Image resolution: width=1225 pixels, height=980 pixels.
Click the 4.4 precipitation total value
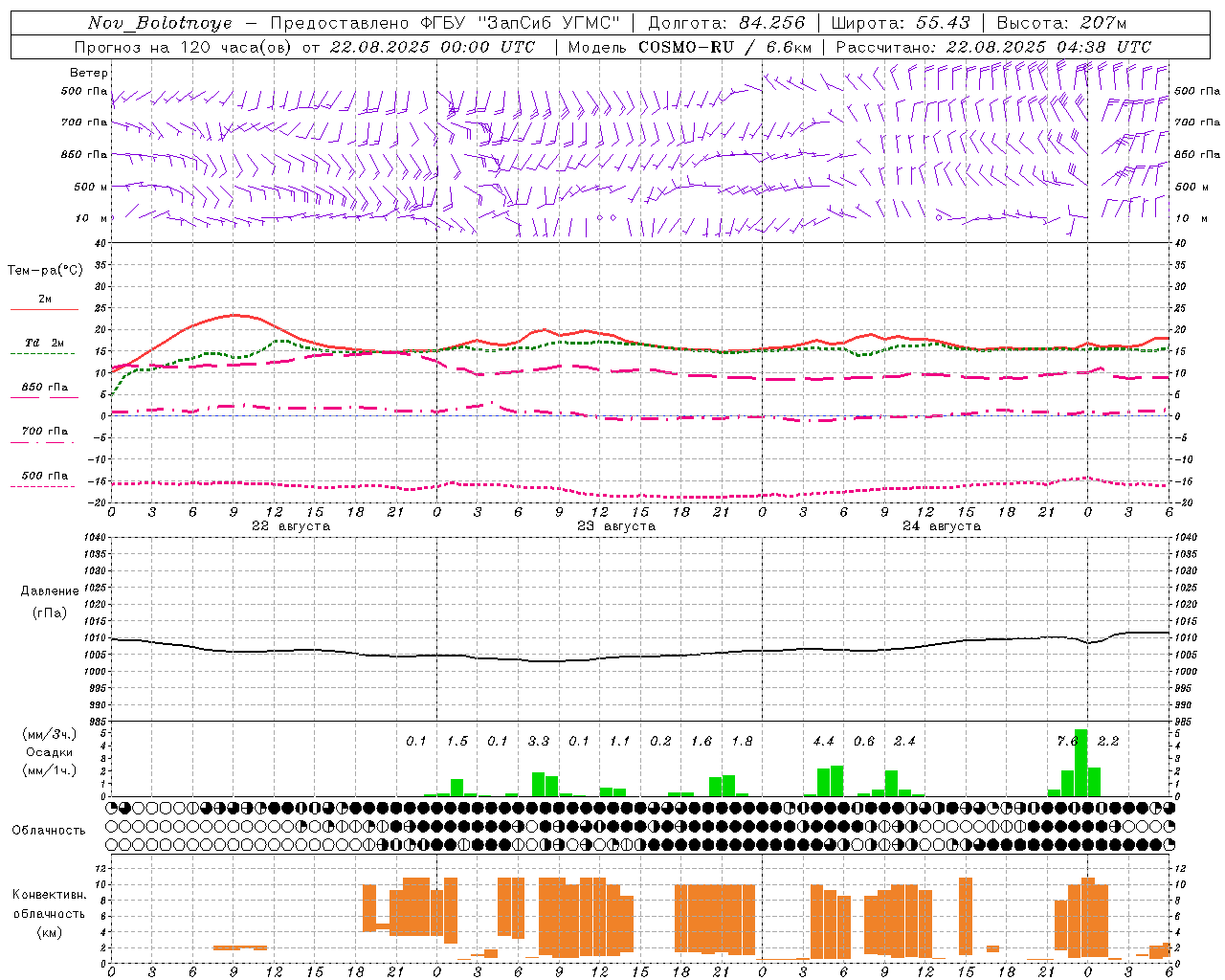[x=824, y=741]
